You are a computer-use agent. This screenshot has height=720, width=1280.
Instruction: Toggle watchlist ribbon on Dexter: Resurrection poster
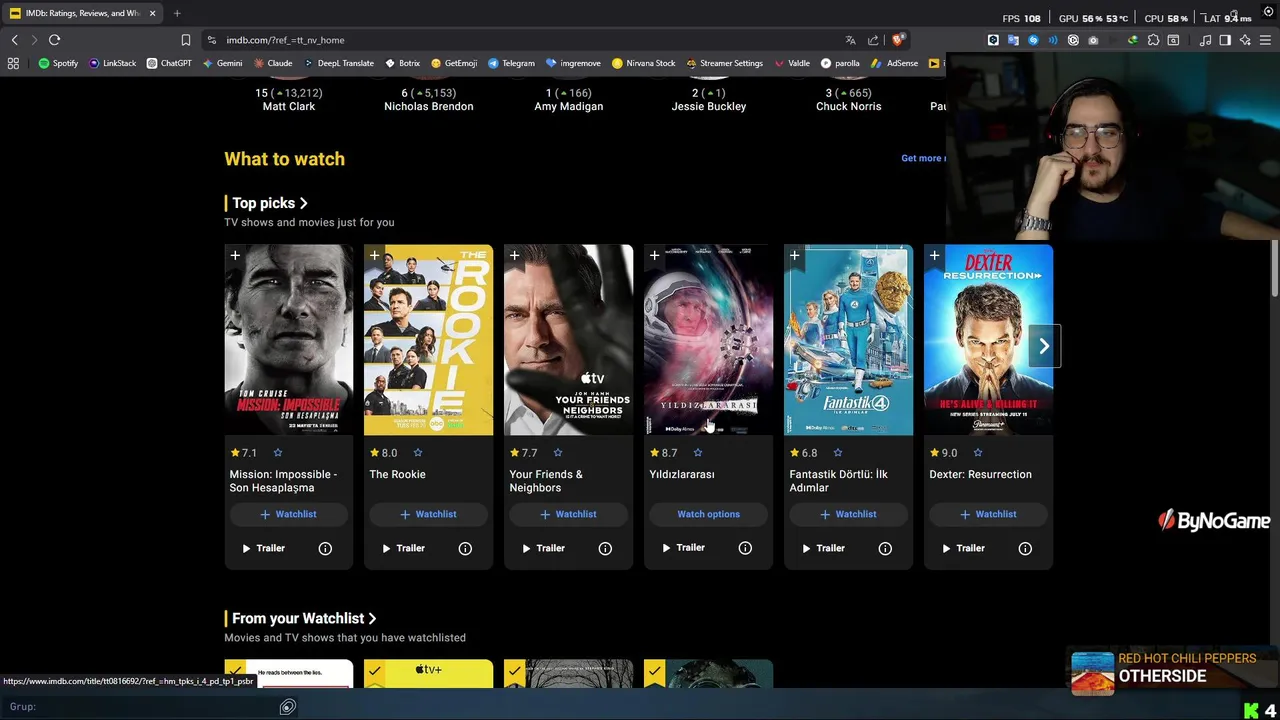pyautogui.click(x=935, y=256)
